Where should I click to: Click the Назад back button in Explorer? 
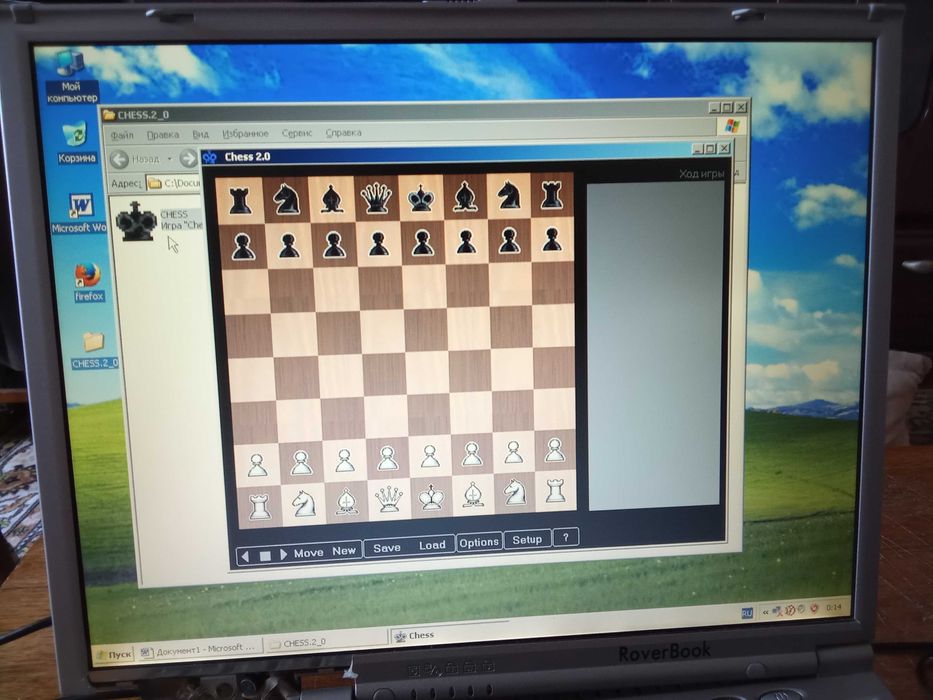[136, 160]
